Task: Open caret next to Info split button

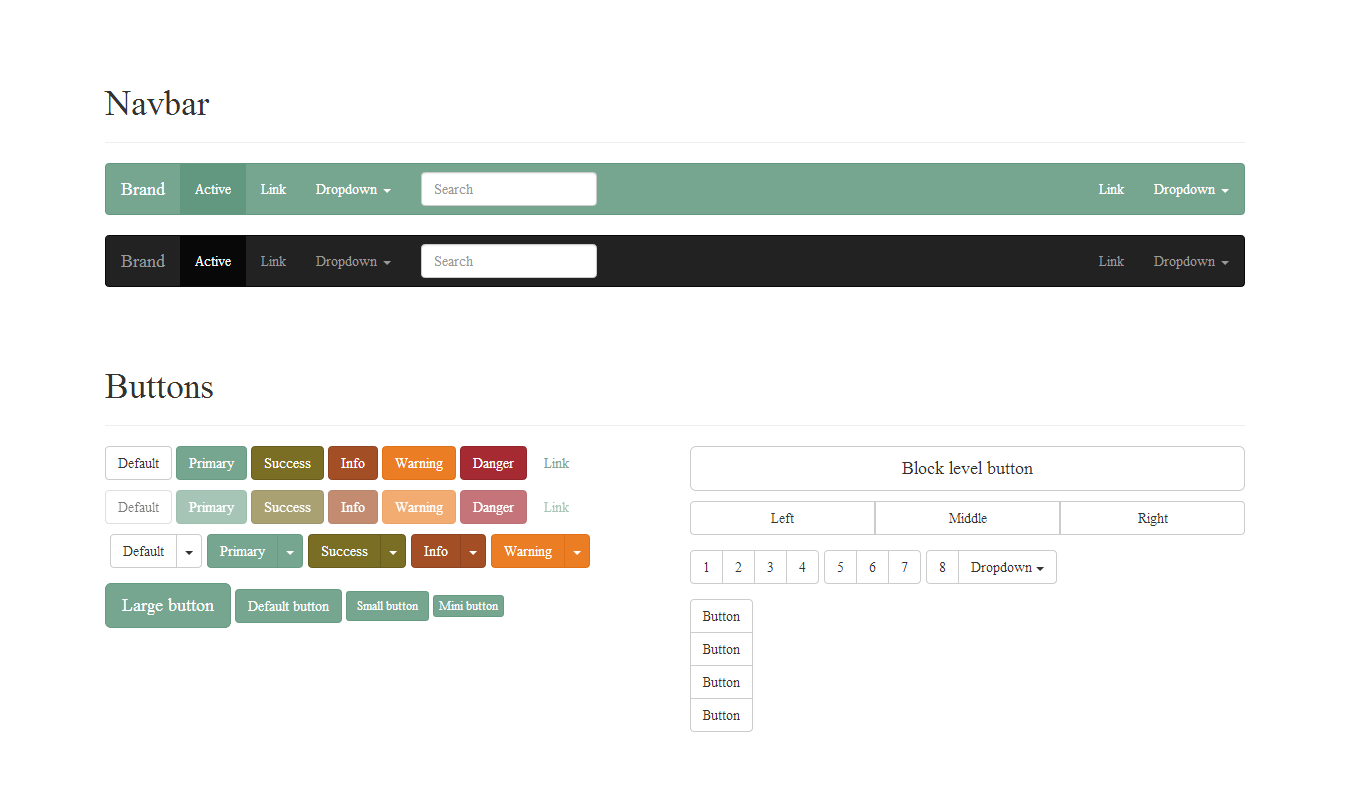Action: tap(473, 551)
